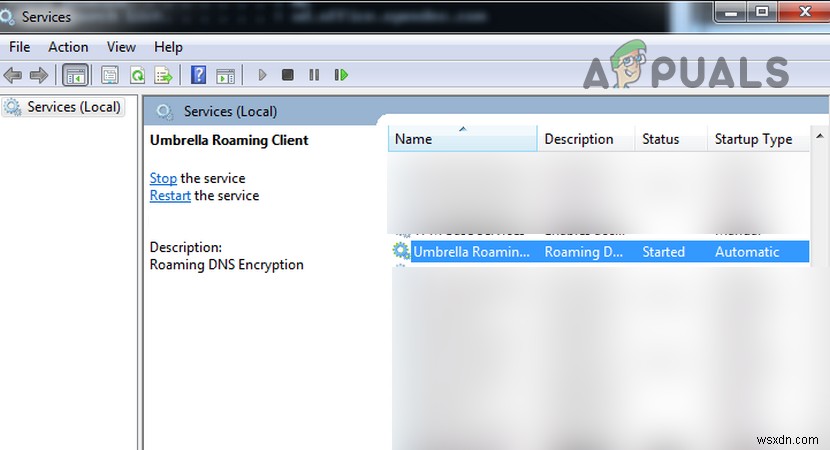Sort by the Description column header

coord(586,139)
